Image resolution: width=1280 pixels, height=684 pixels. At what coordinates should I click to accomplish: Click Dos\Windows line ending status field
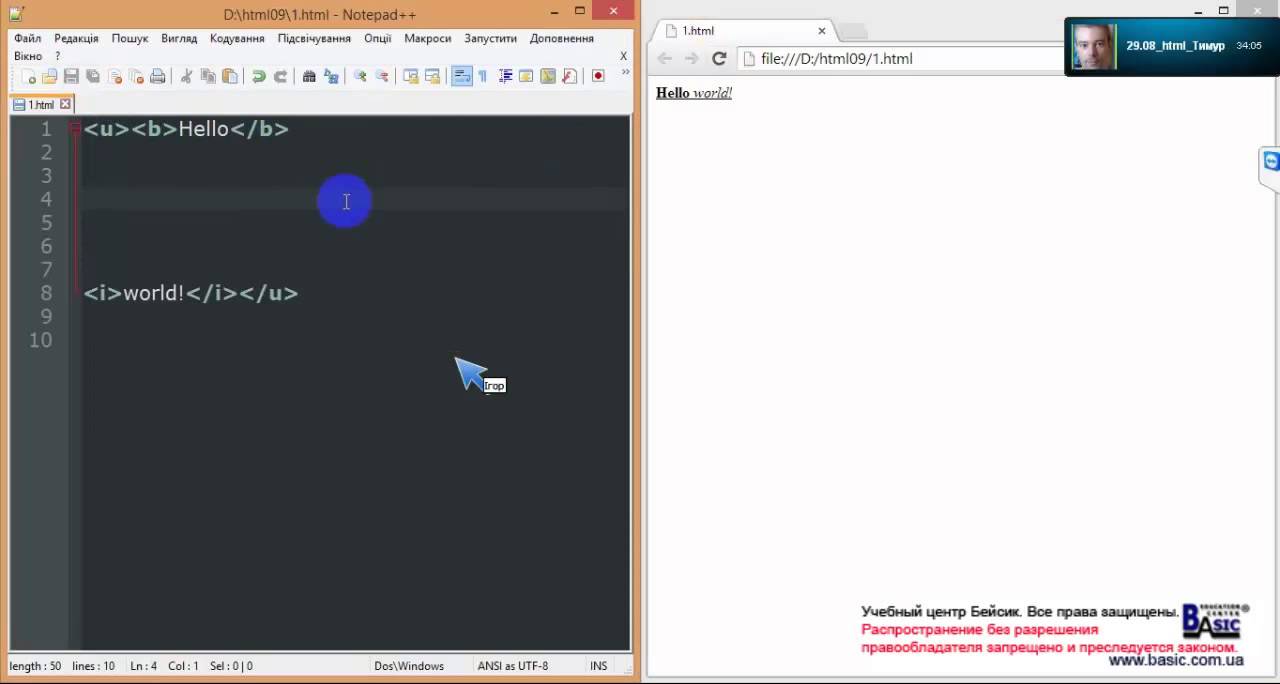click(x=409, y=666)
